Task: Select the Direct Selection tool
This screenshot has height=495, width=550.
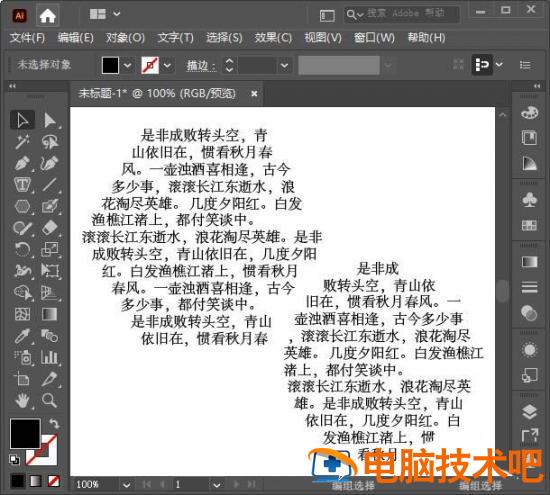Action: tap(50, 120)
